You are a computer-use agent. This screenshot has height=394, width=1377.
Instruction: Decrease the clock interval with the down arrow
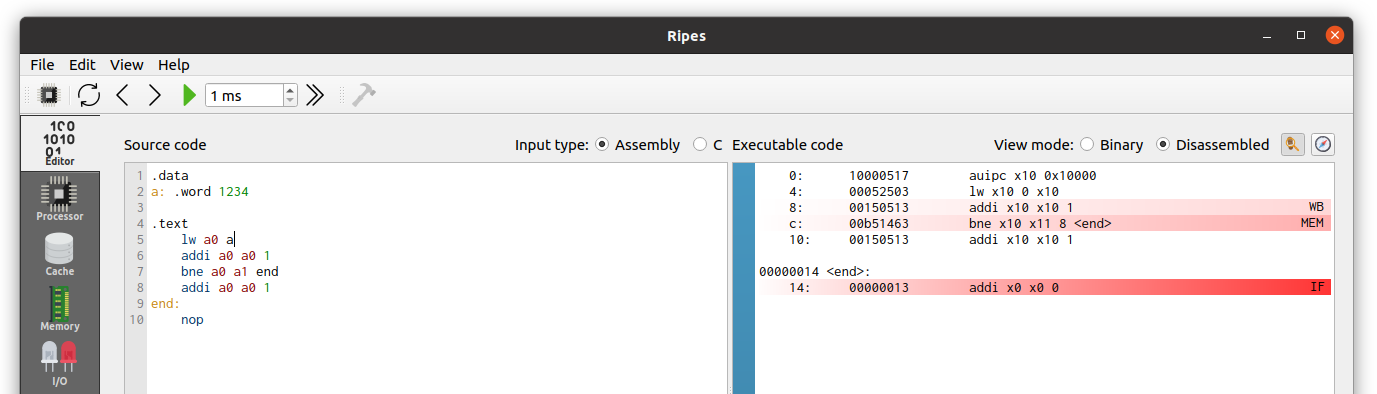(290, 101)
